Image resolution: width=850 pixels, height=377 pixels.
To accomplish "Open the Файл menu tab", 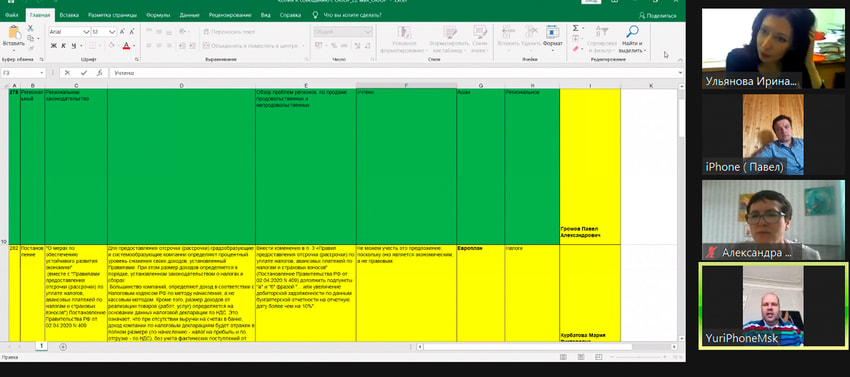I will tap(11, 15).
